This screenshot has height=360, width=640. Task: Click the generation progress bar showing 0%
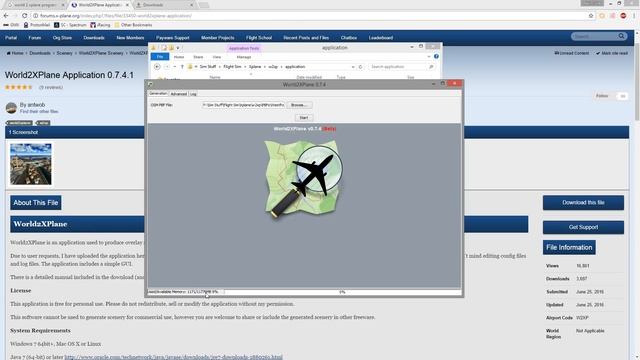click(342, 292)
